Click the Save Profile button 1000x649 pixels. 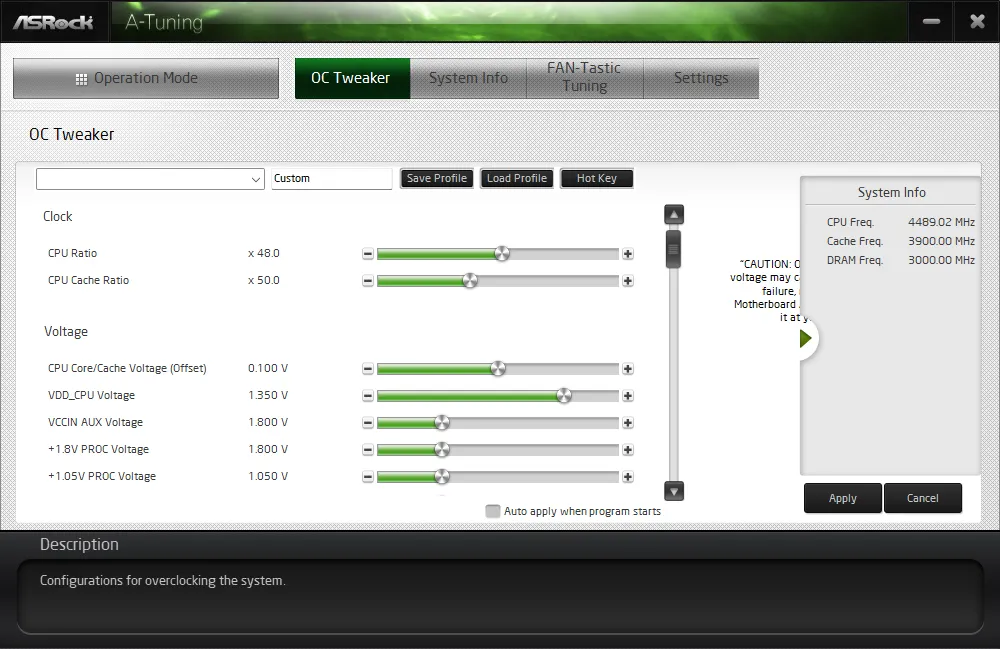pyautogui.click(x=437, y=179)
